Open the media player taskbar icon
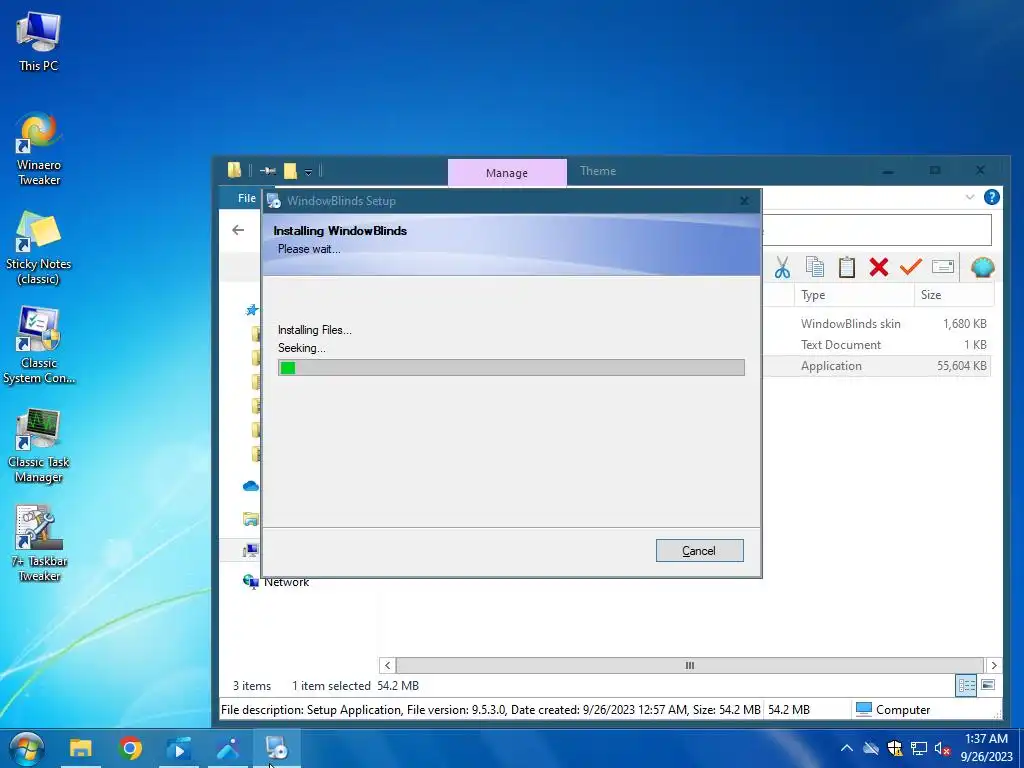This screenshot has height=768, width=1024. click(178, 748)
